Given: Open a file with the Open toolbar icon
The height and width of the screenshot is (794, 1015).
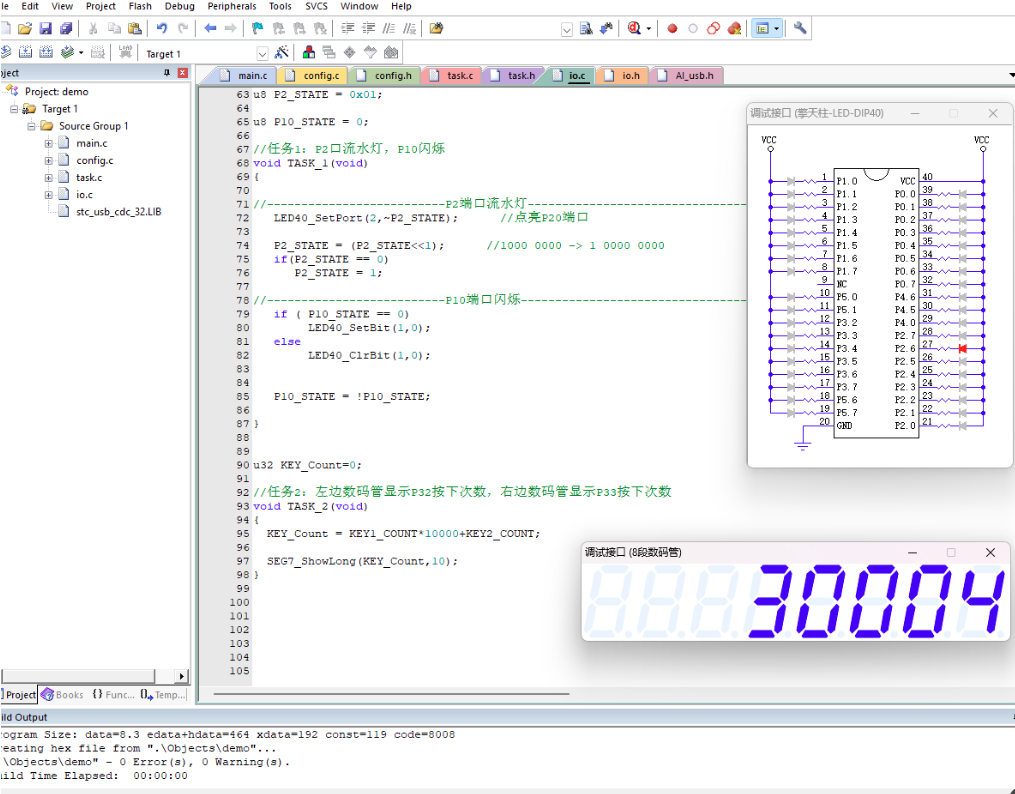Looking at the screenshot, I should (25, 28).
